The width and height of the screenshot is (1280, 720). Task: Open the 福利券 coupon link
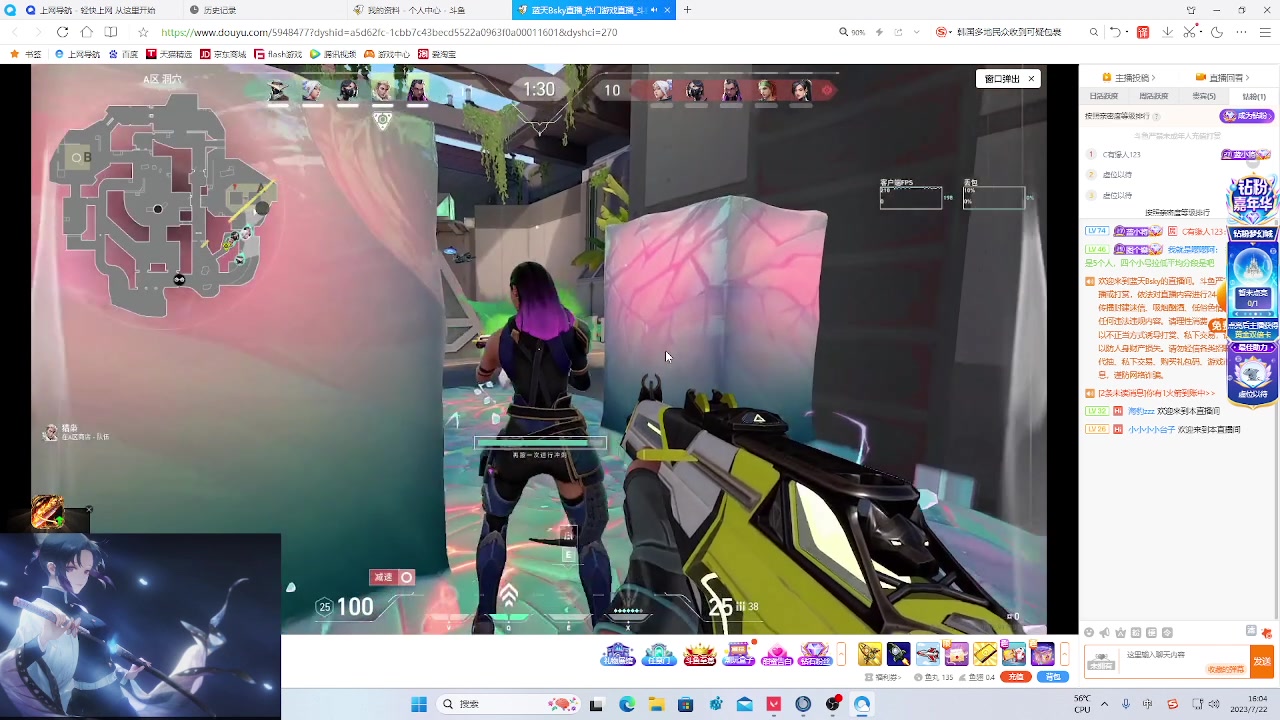[883, 677]
